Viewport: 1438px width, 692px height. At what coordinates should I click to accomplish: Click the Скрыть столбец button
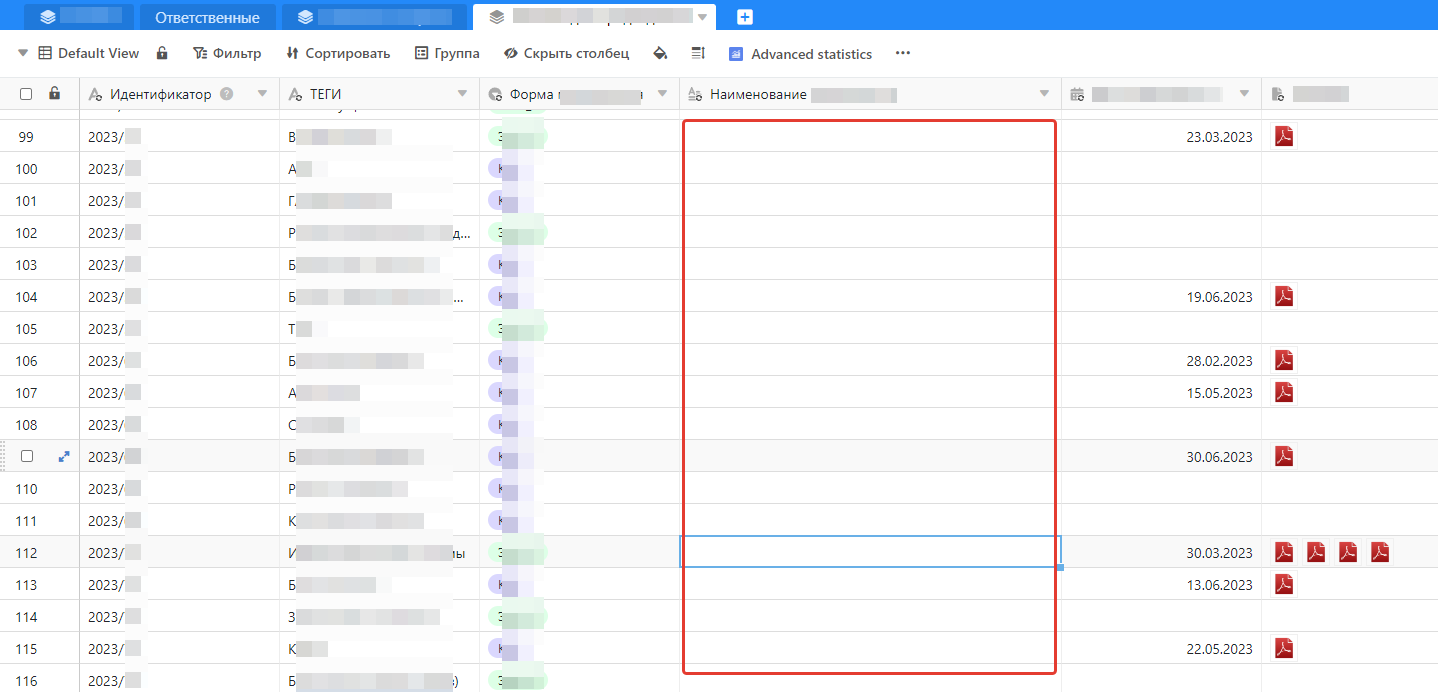(x=566, y=53)
